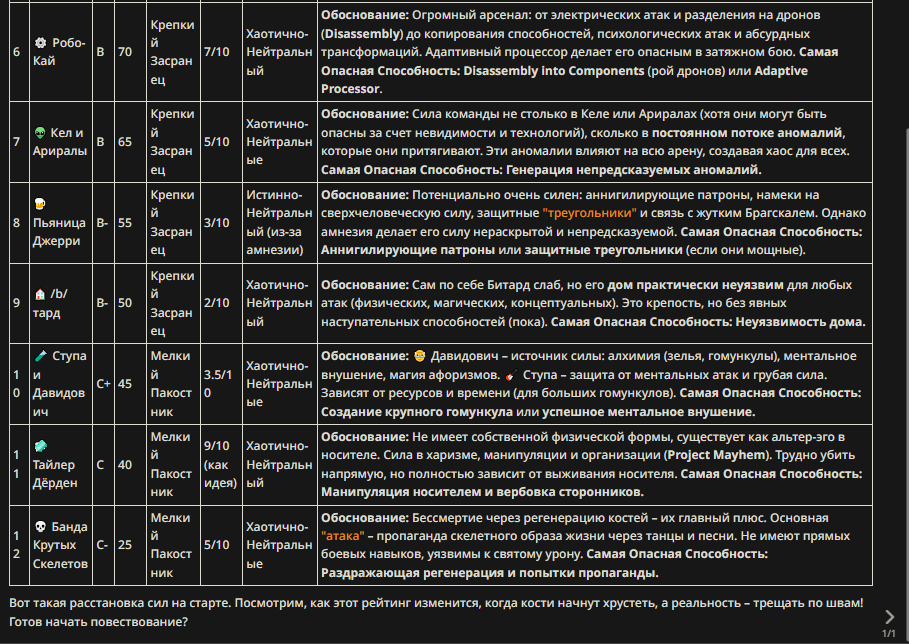Click the score value 25
The image size is (909, 644).
click(125, 545)
